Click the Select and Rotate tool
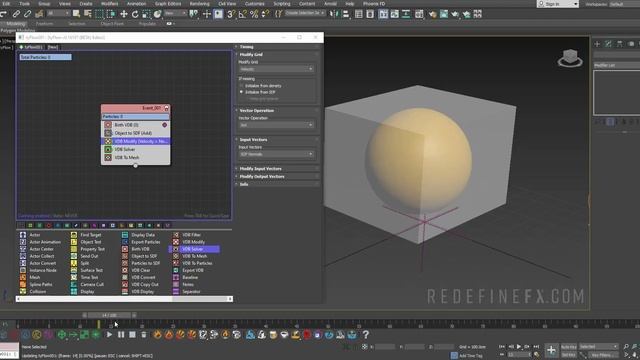The height and width of the screenshot is (360, 640). tap(135, 14)
